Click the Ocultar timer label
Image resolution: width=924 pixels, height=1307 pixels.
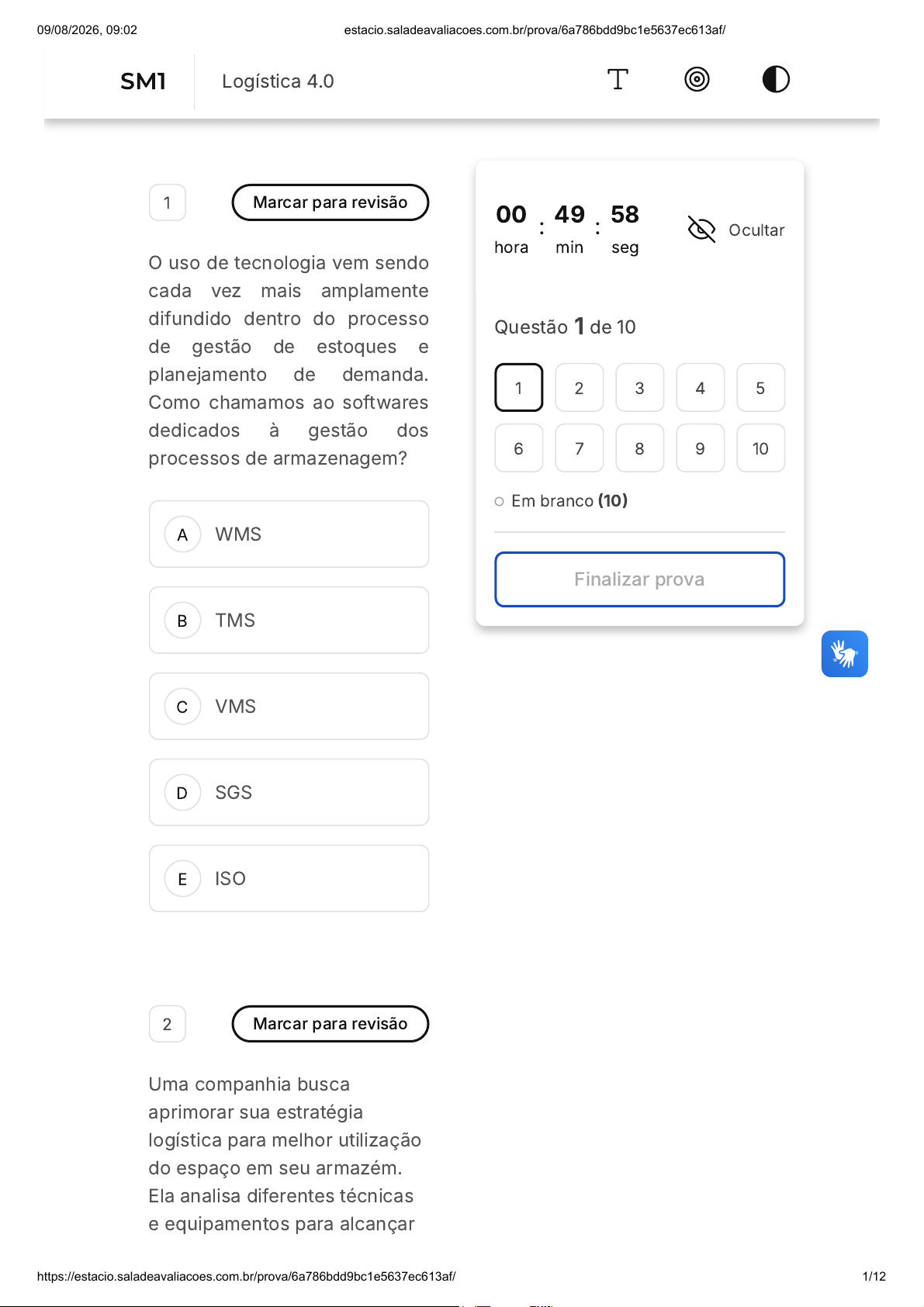click(756, 230)
